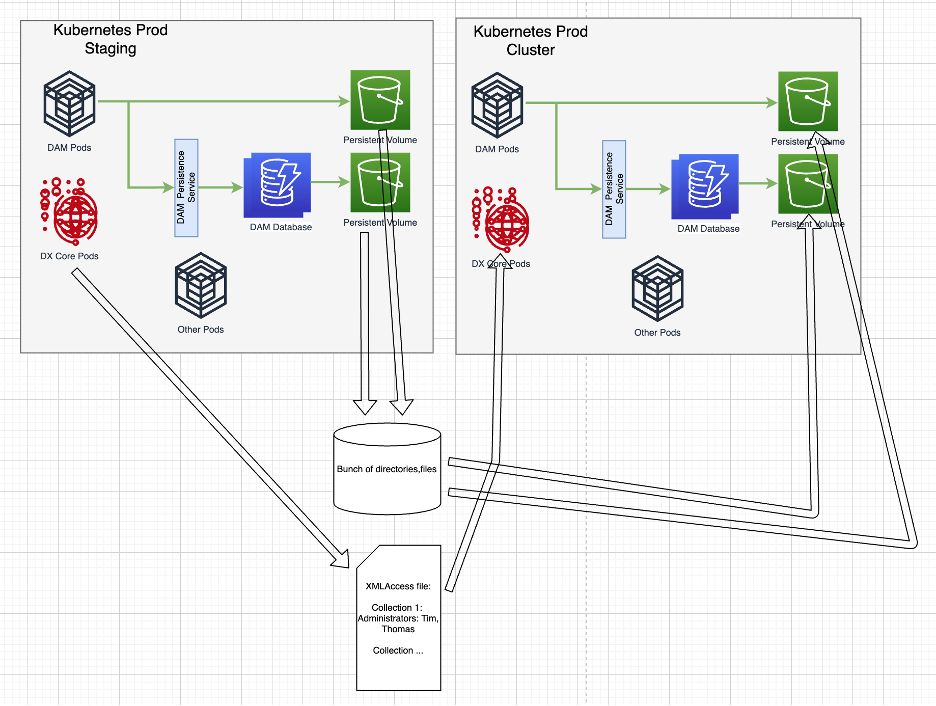Screen dimensions: 936x706
Task: Click the Other Pods icon in Prod Cluster
Action: pos(657,290)
